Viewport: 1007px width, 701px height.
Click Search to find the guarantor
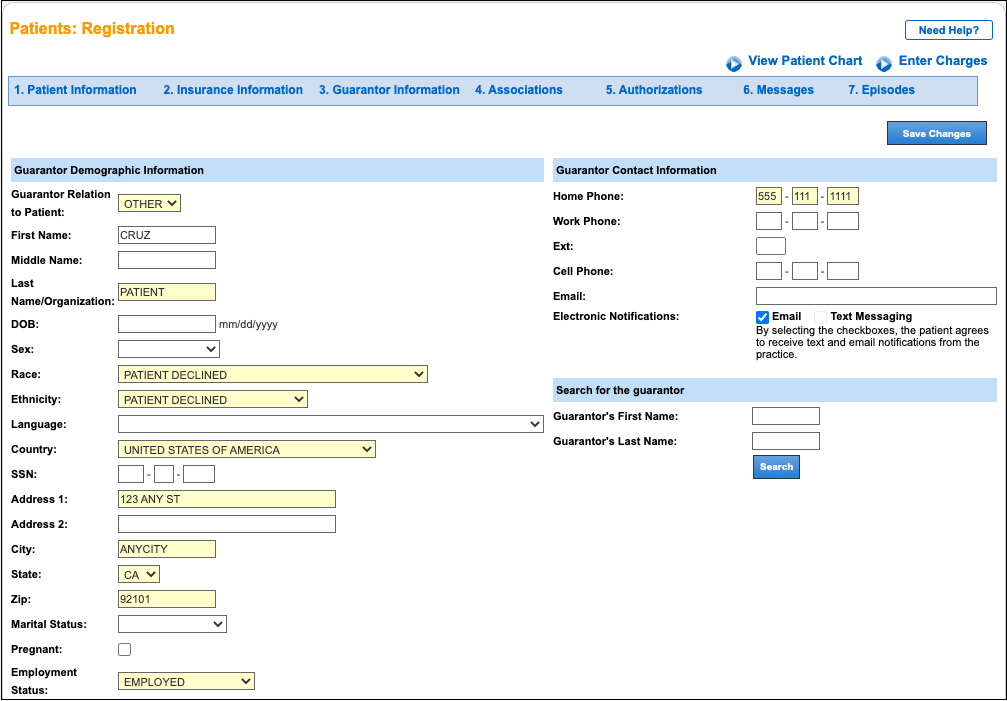click(776, 466)
